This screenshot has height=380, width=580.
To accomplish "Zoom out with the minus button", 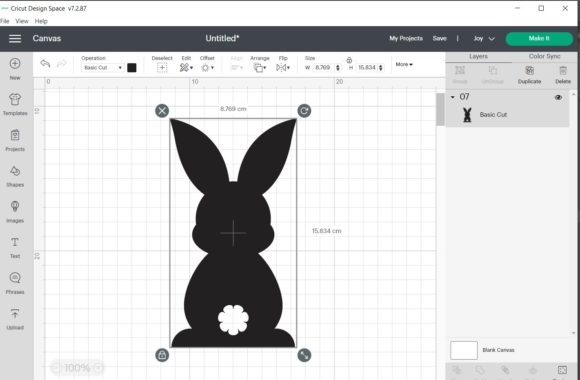I will pyautogui.click(x=55, y=367).
